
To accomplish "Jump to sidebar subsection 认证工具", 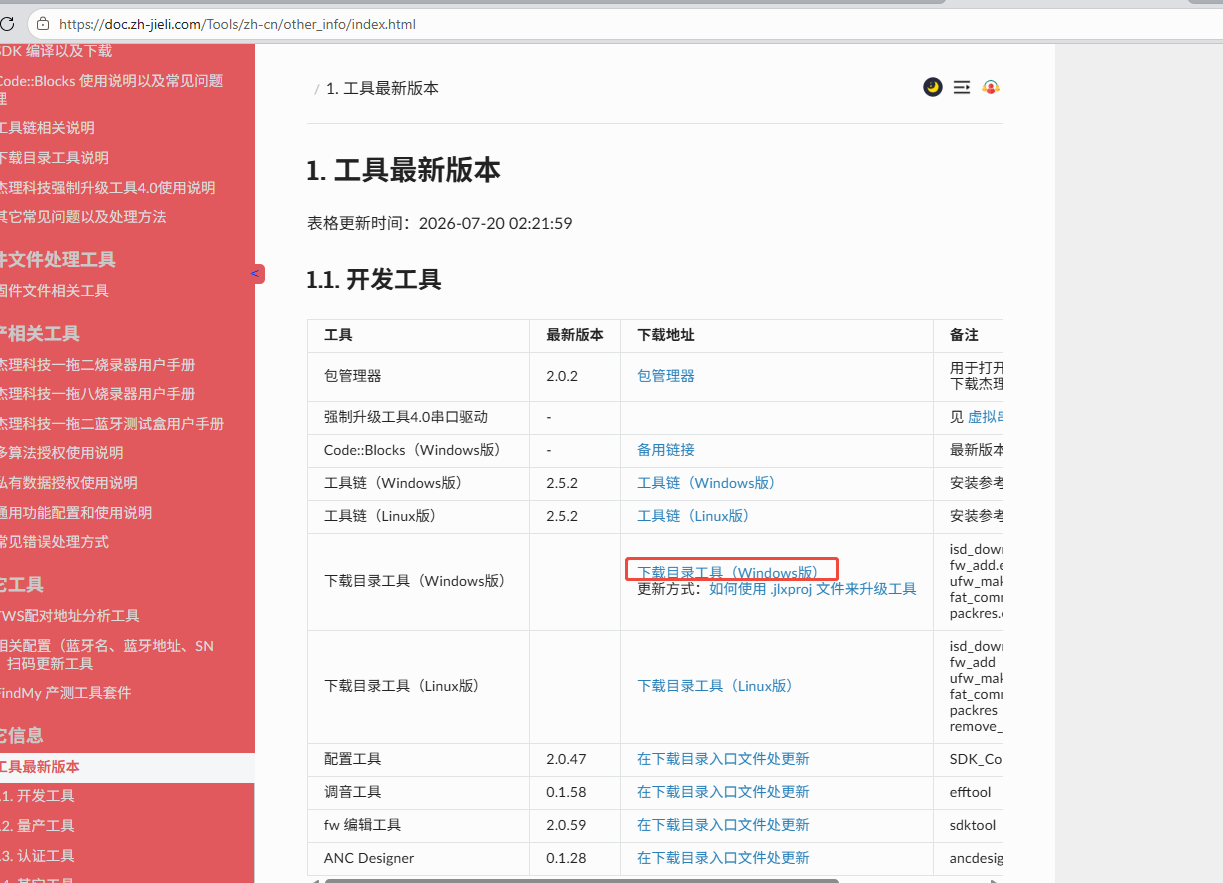I will (x=38, y=856).
